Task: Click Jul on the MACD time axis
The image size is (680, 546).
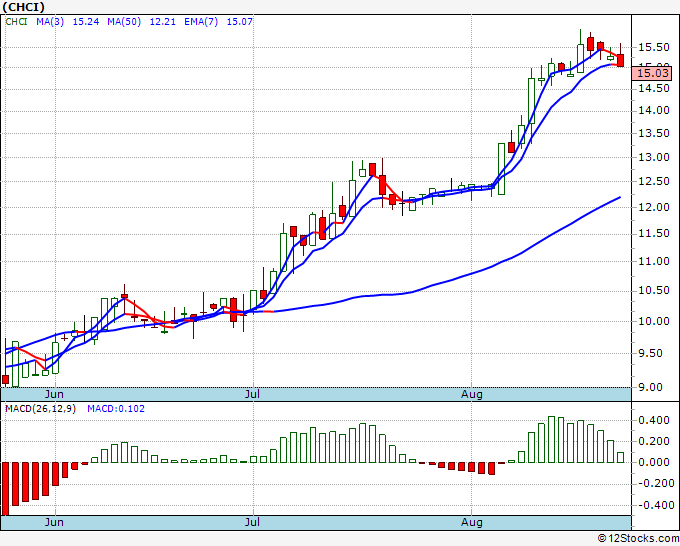Action: click(x=252, y=522)
